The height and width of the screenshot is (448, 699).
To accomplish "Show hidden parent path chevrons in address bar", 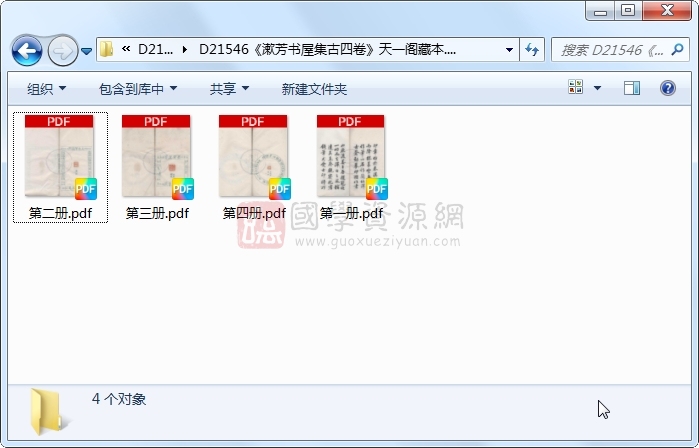I will point(126,49).
